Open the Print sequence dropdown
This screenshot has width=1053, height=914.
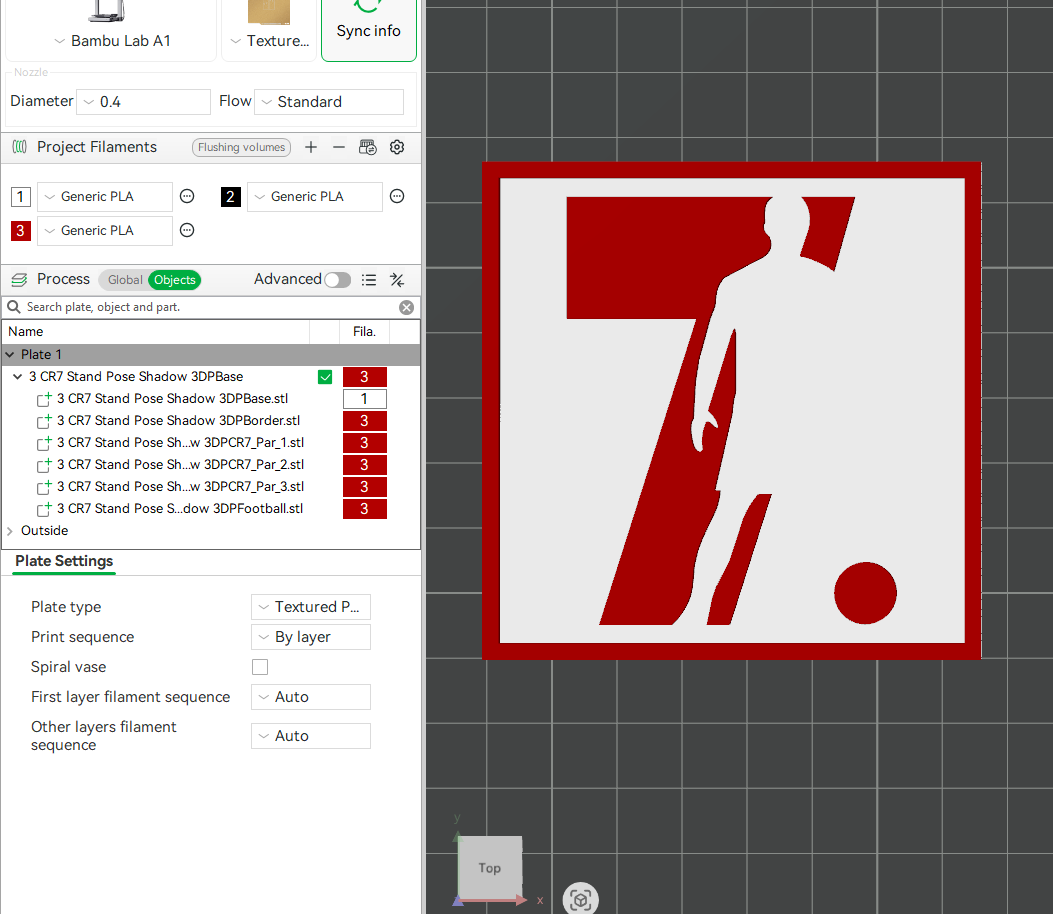click(310, 637)
